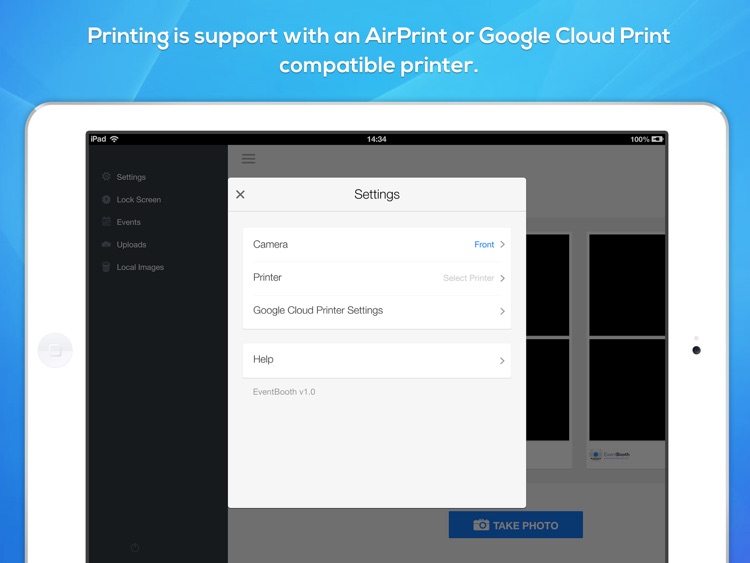The image size is (750, 563).
Task: Open Local Images in the sidebar
Action: pos(140,267)
